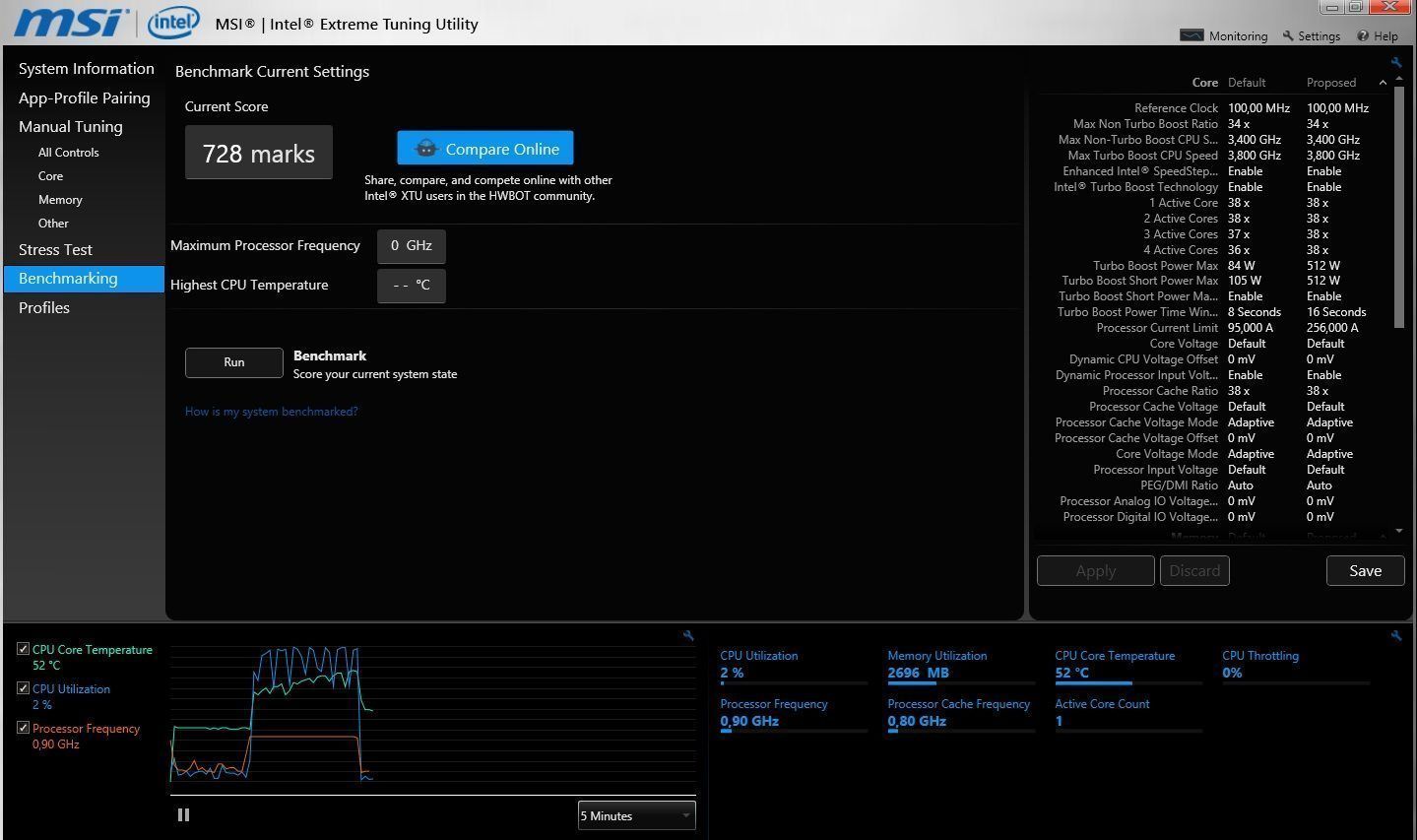This screenshot has width=1417, height=840.
Task: Pause the monitoring graph
Action: (x=183, y=814)
